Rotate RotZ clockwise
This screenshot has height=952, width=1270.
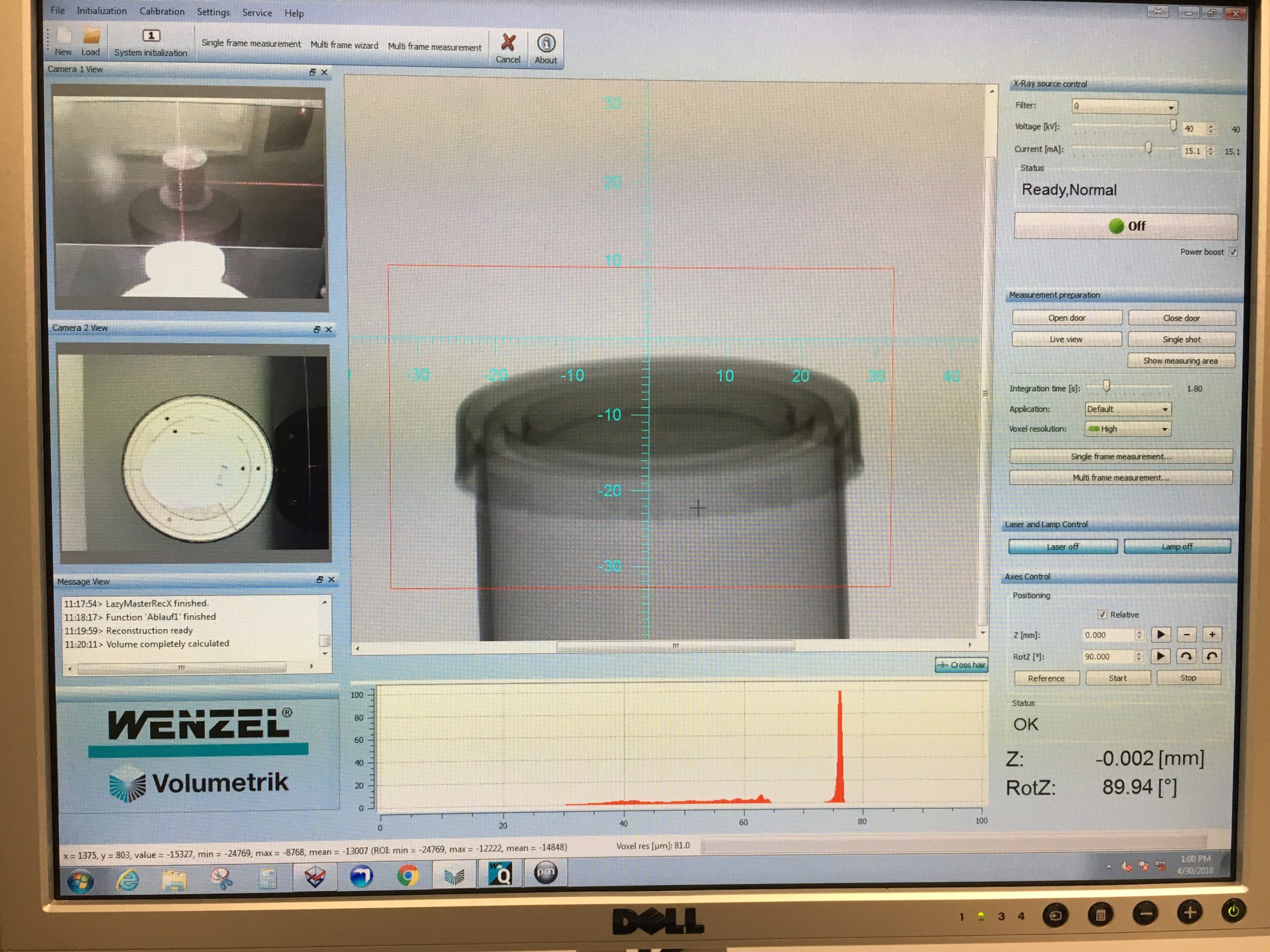[1186, 656]
